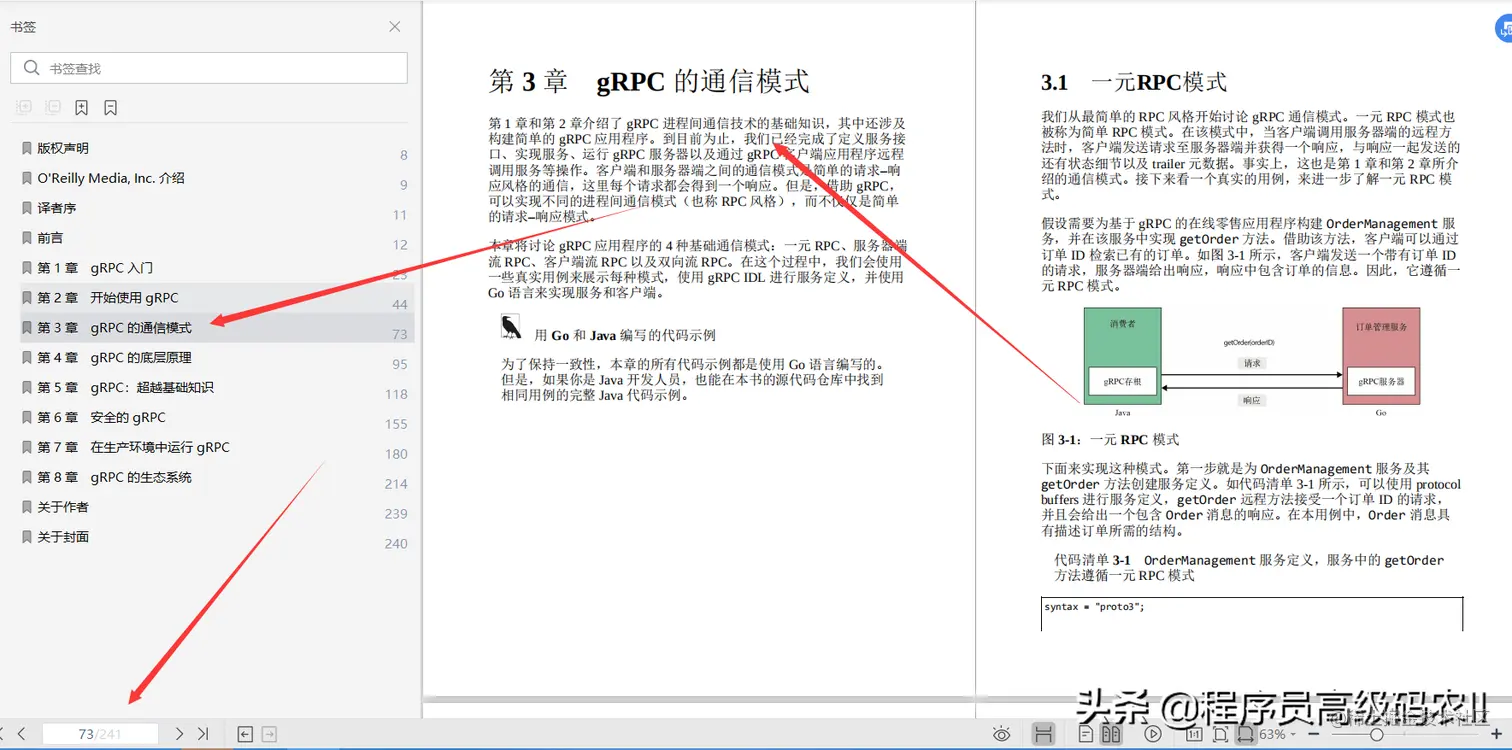Fit page to window
1512x750 pixels.
[1221, 734]
